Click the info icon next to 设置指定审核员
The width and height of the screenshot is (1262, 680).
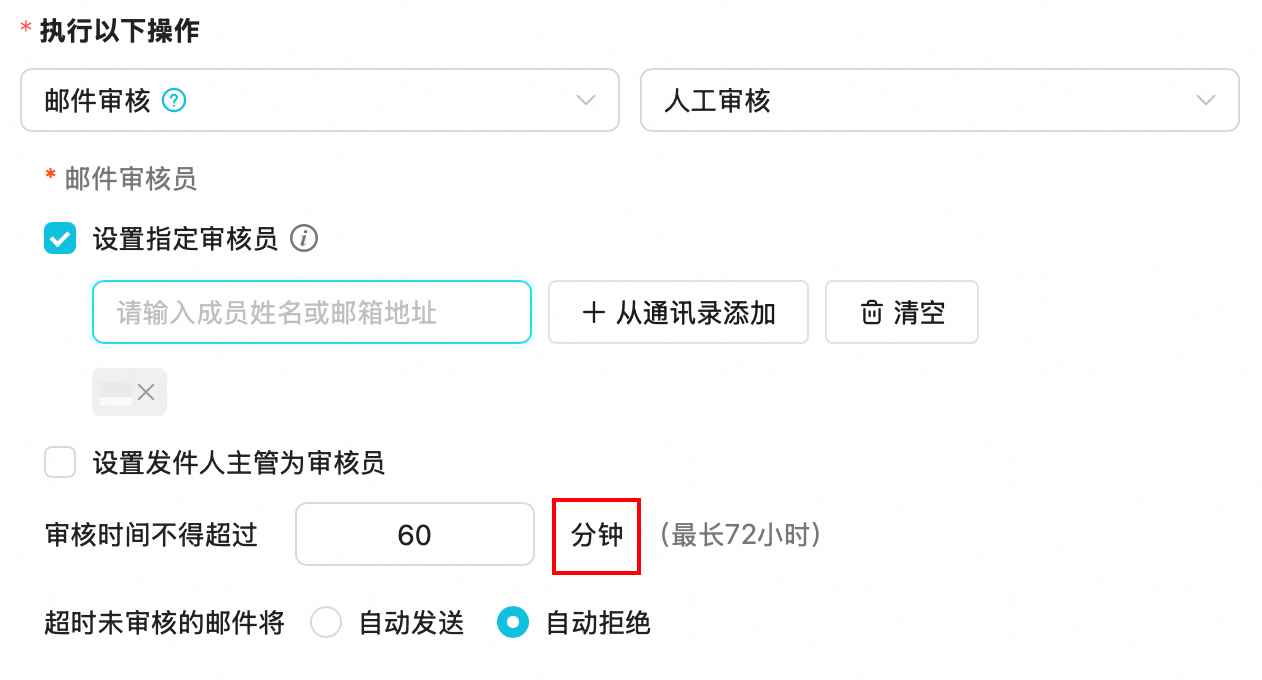point(304,239)
